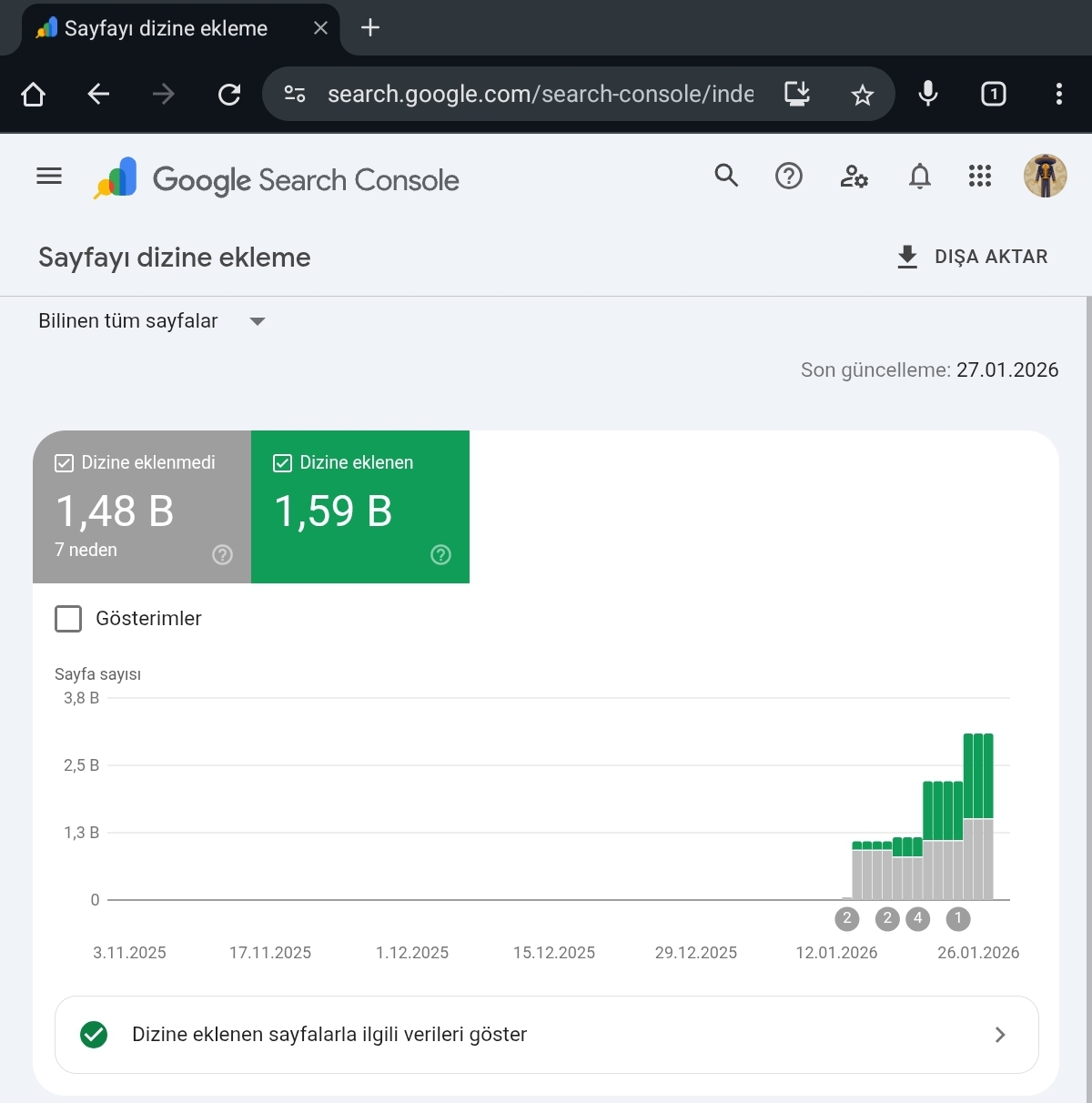Bookmark this page with the star
The width and height of the screenshot is (1092, 1103).
862,95
